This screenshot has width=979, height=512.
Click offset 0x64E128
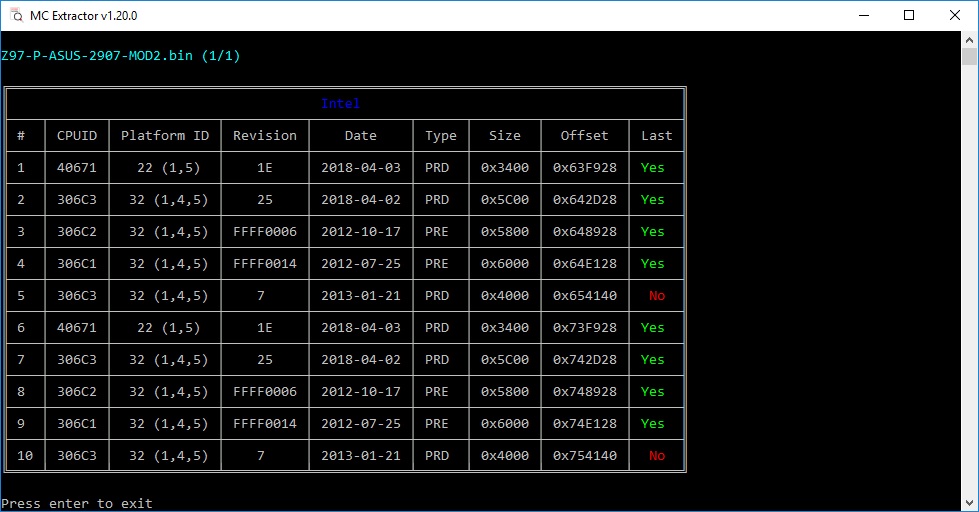click(584, 263)
